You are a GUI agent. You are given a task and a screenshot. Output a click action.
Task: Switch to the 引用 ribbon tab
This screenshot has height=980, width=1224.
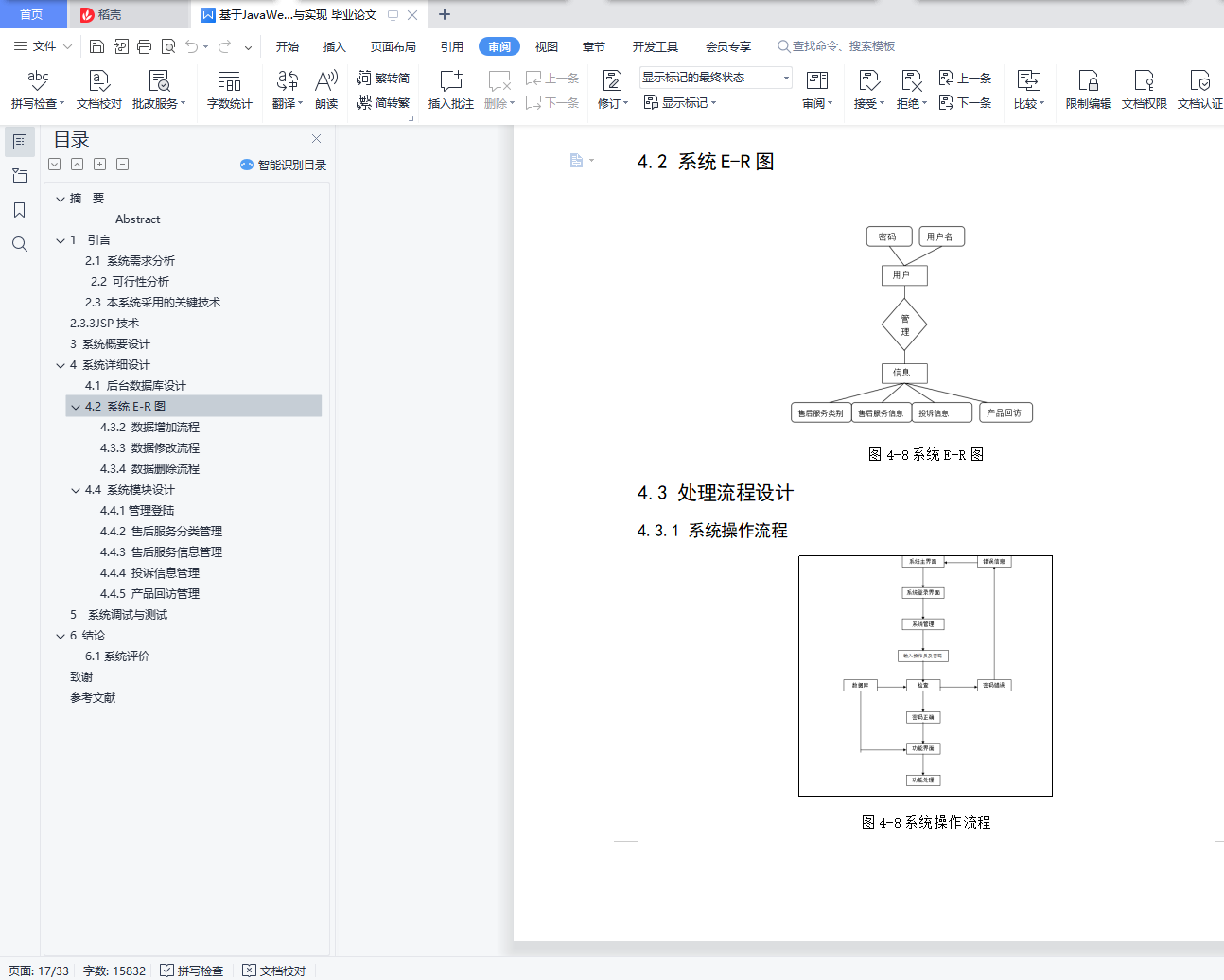pyautogui.click(x=452, y=46)
